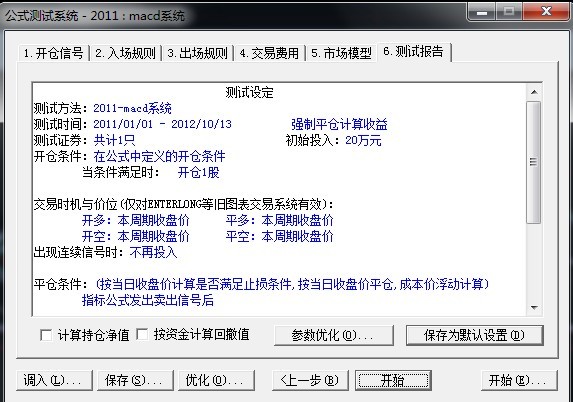Click the 20万元 initial investment value

pyautogui.click(x=363, y=140)
